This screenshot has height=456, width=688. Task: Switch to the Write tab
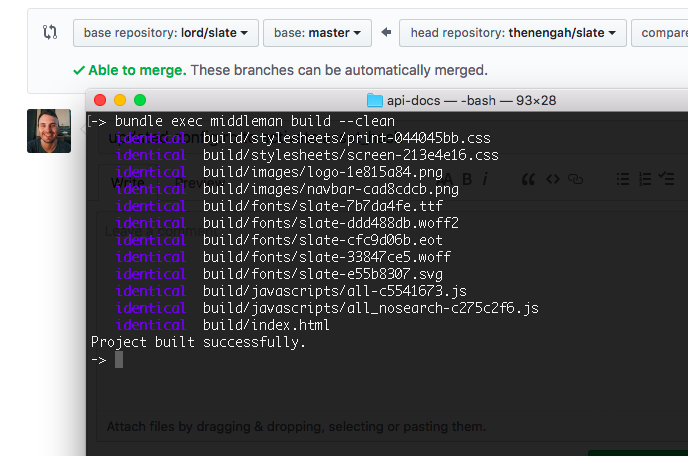tap(128, 183)
